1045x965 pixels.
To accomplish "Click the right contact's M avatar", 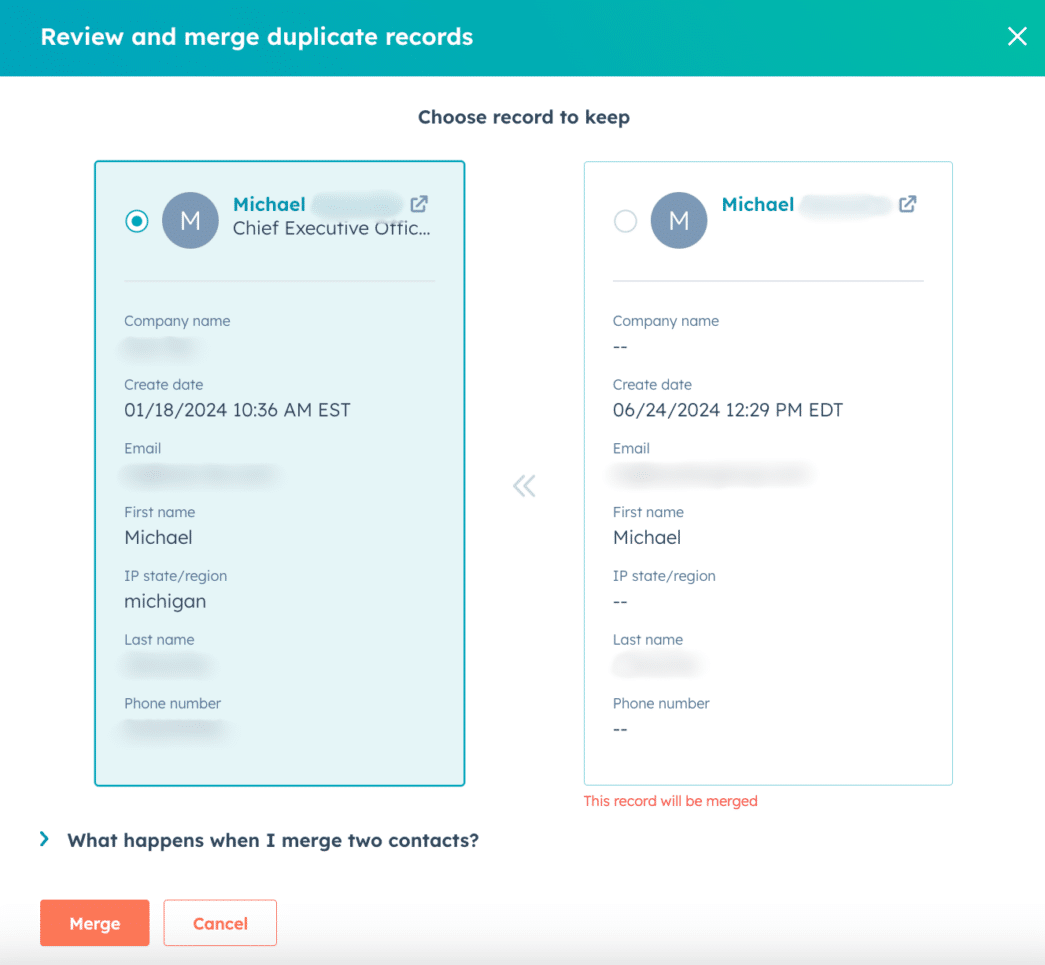I will (679, 221).
